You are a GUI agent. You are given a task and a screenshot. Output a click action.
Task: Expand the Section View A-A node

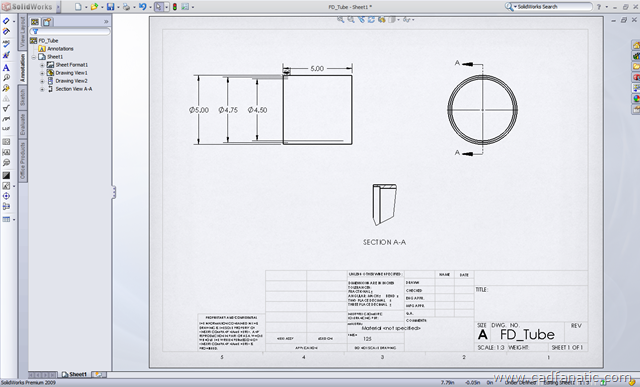[x=42, y=89]
